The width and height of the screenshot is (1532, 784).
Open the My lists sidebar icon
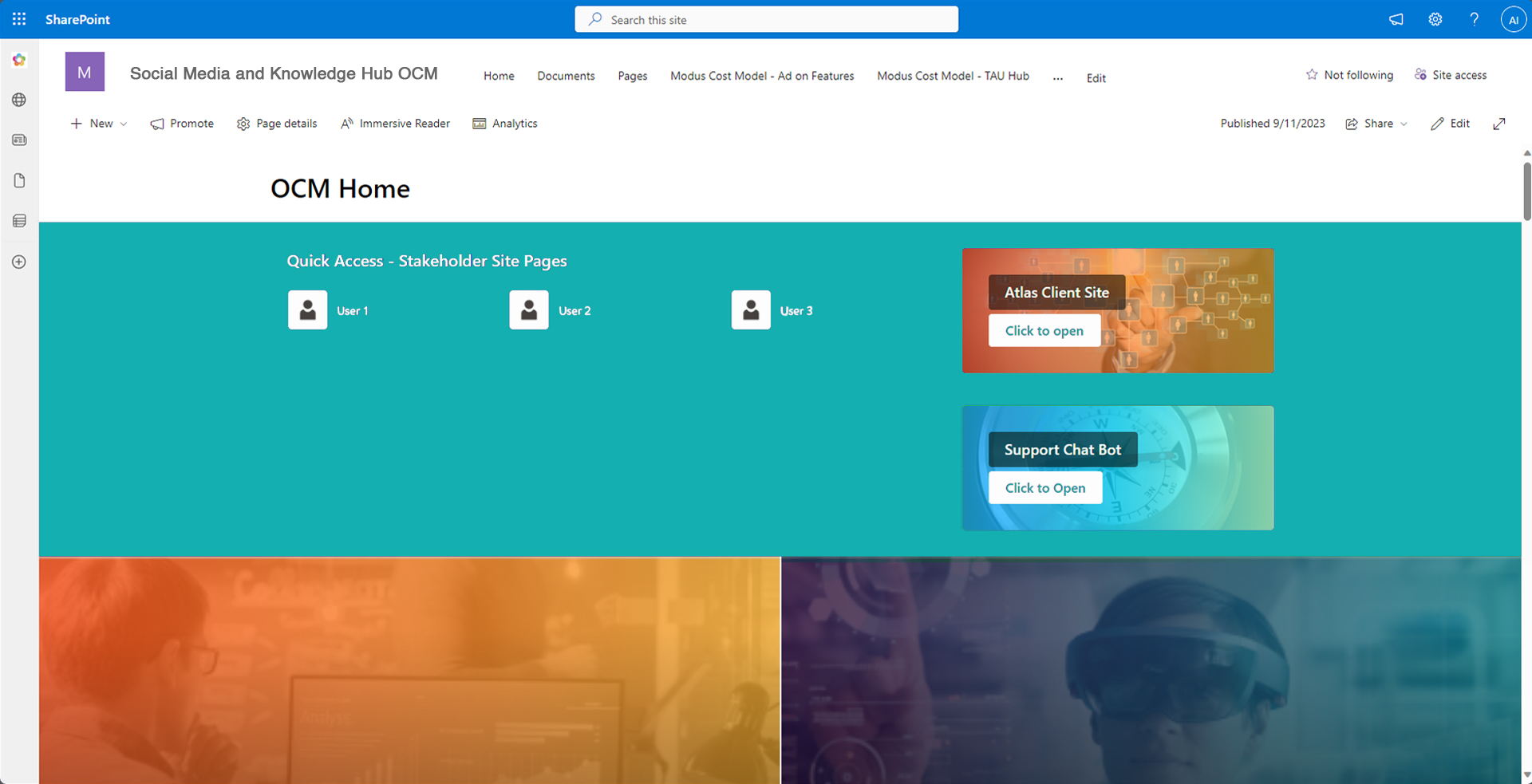pos(19,221)
